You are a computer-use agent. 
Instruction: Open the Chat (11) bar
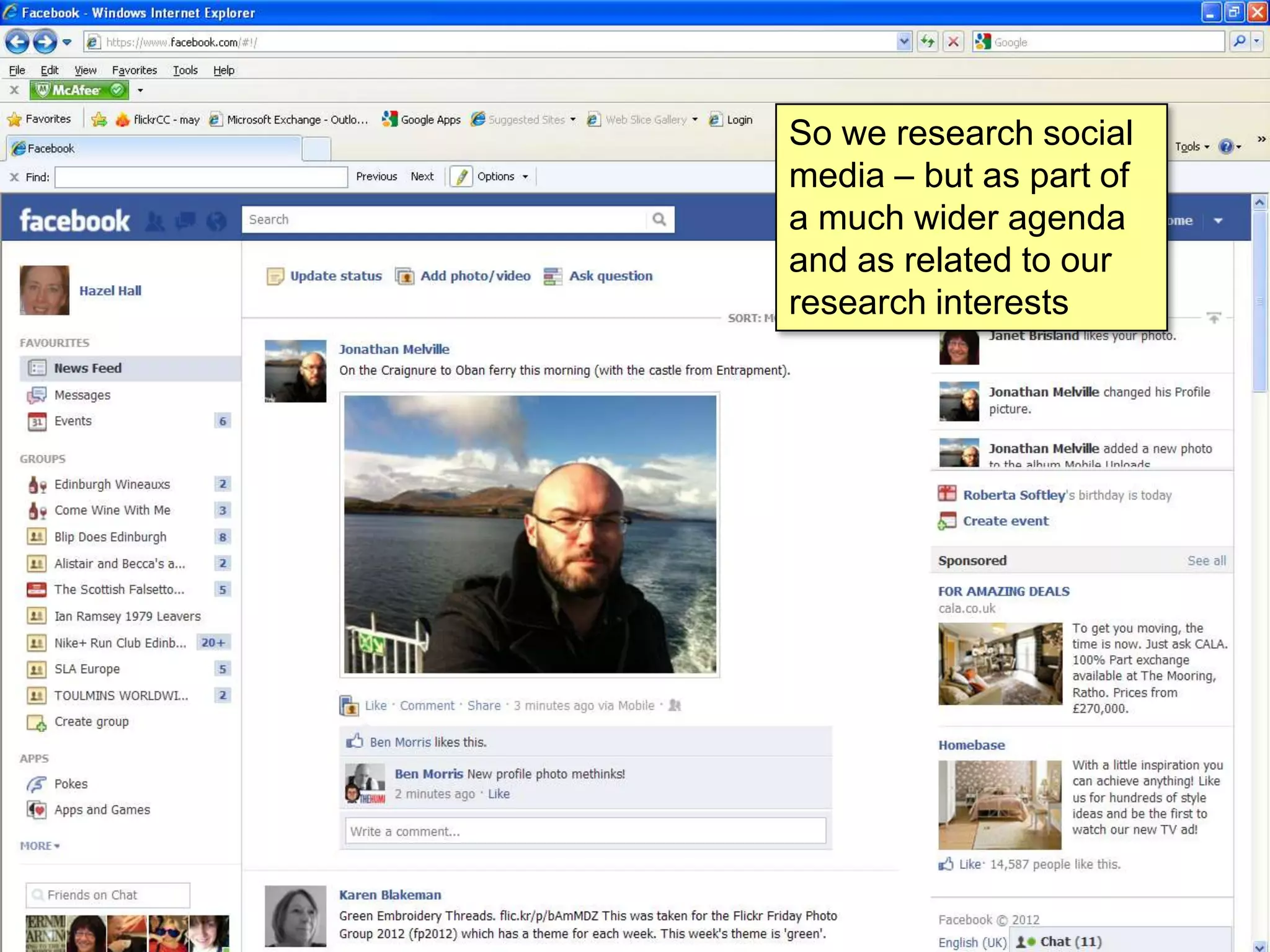[x=1121, y=941]
